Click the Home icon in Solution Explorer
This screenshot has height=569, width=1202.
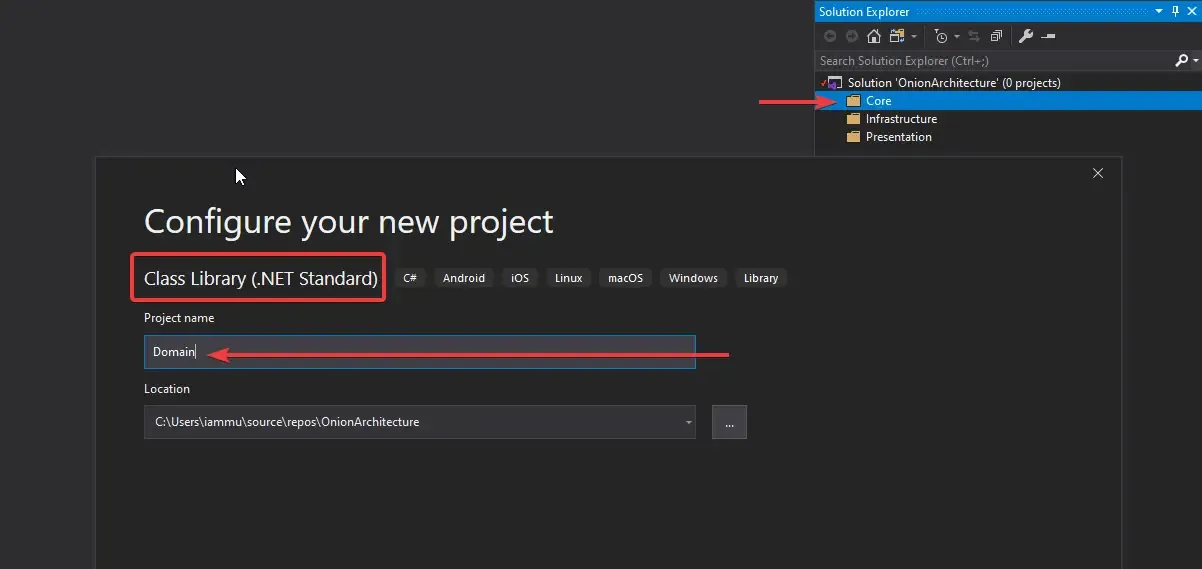[874, 36]
